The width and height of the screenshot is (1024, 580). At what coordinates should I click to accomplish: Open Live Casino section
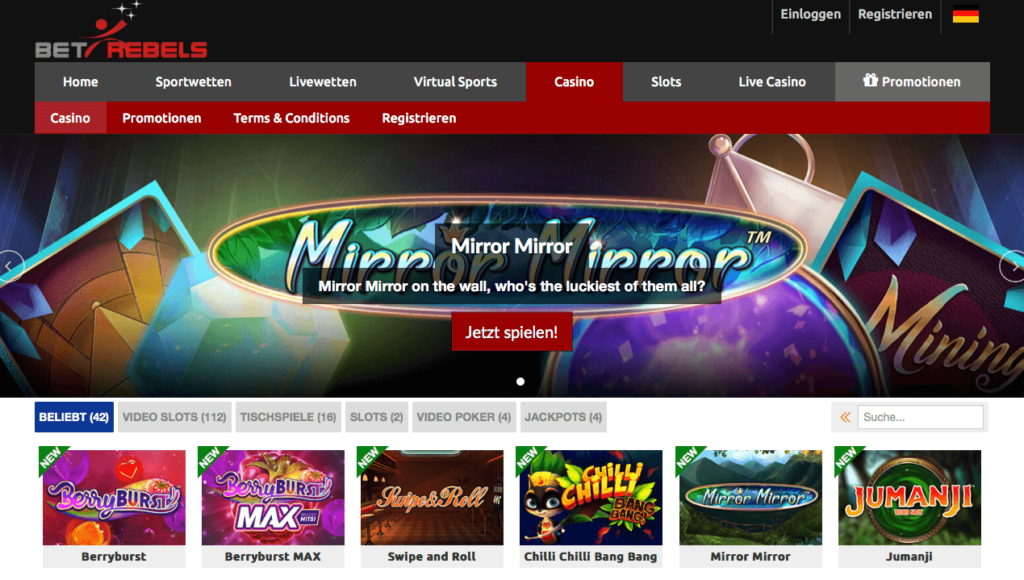click(x=772, y=82)
